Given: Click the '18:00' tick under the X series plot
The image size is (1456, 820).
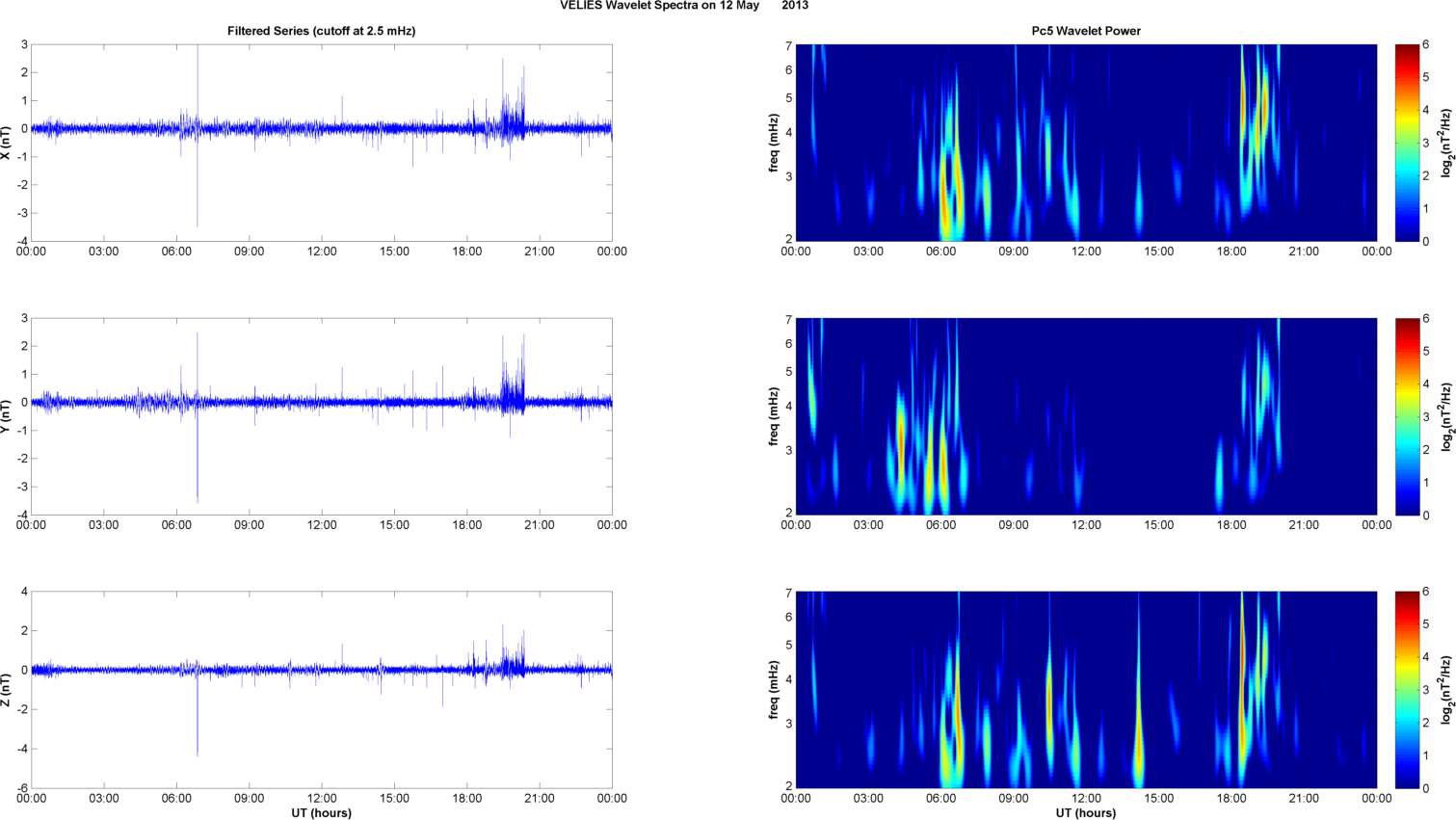Looking at the screenshot, I should [x=467, y=251].
